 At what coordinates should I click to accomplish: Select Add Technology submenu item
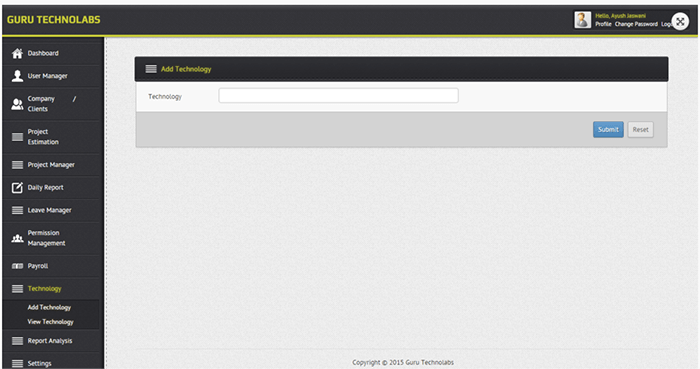pyautogui.click(x=49, y=307)
